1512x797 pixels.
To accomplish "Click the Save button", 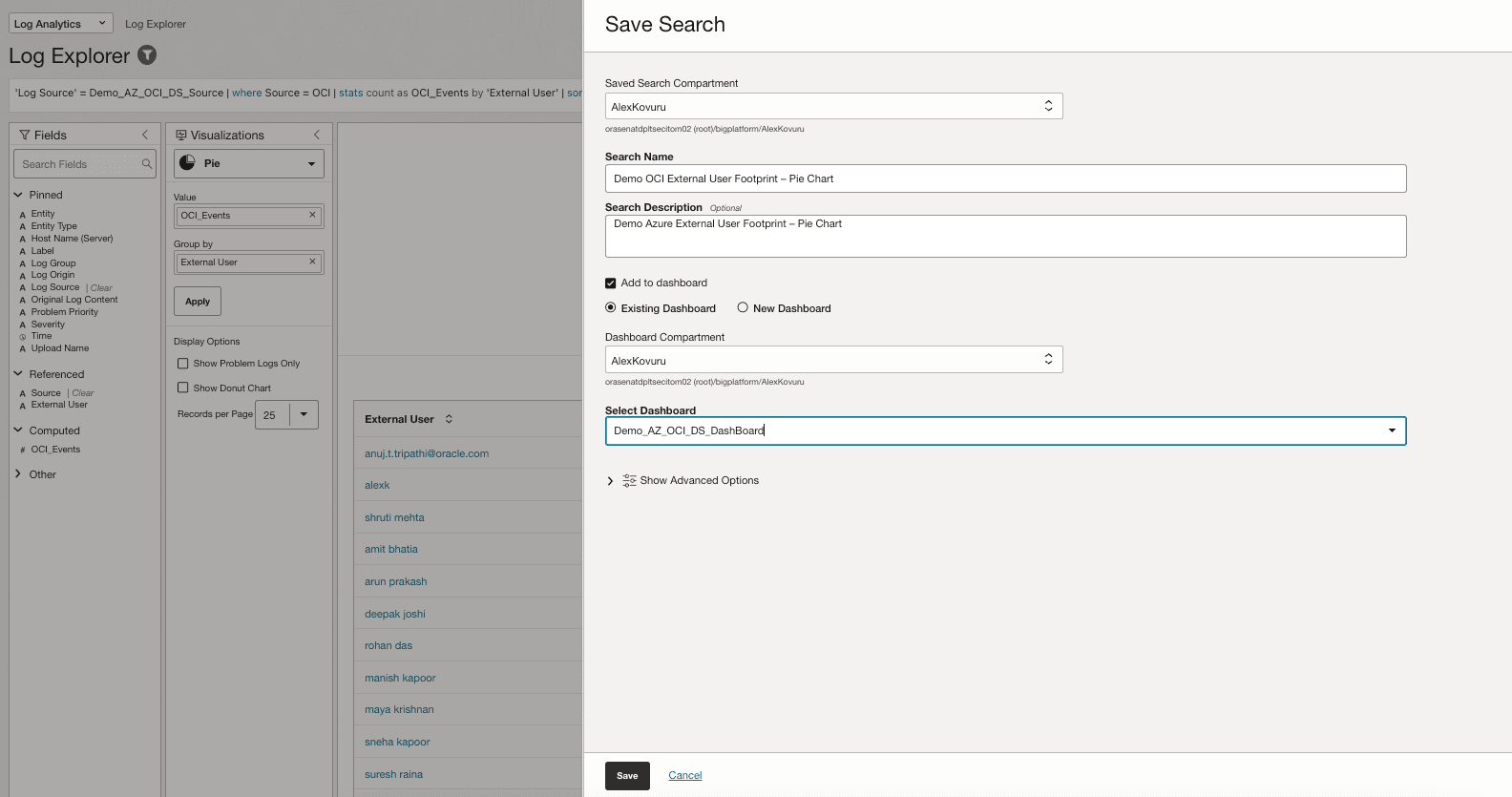I will 627,775.
